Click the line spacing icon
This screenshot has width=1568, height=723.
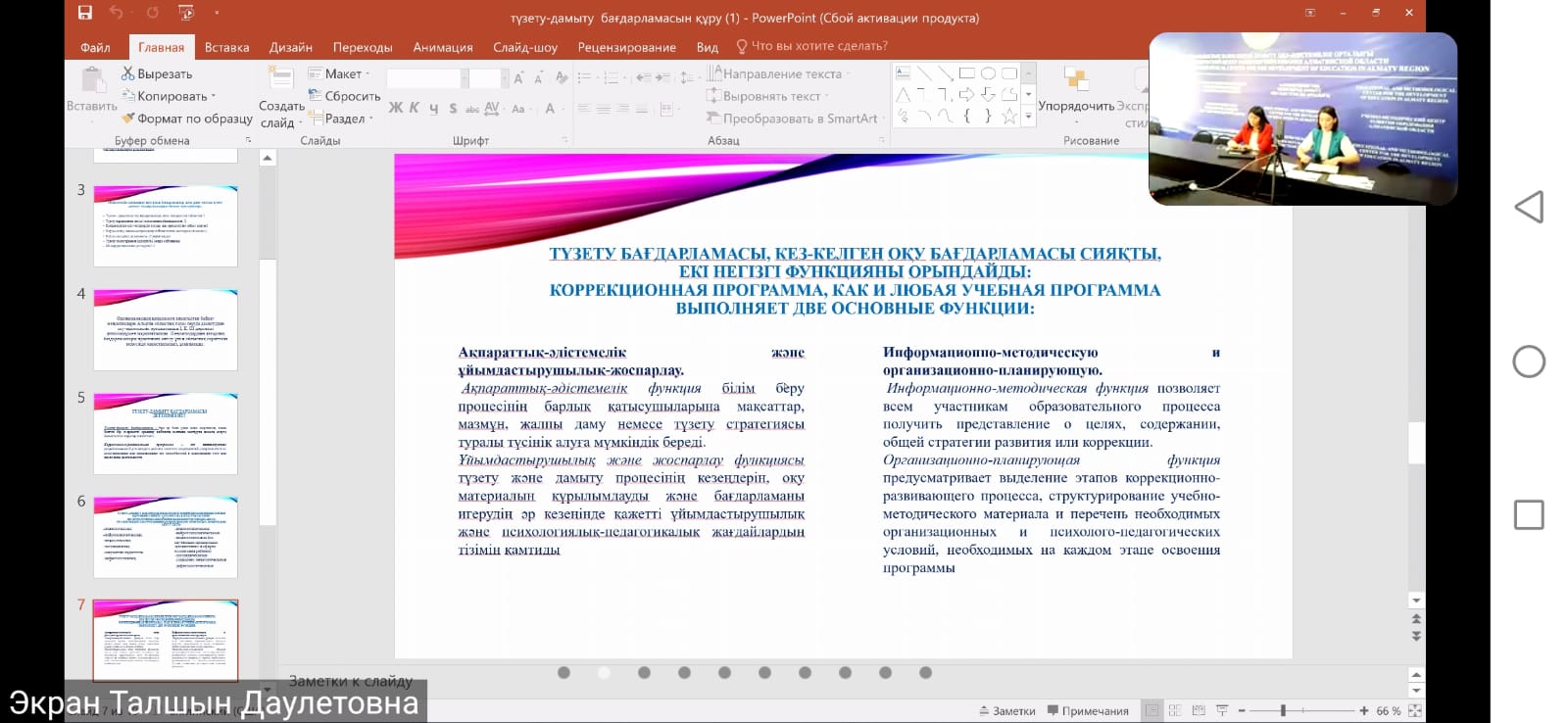687,77
